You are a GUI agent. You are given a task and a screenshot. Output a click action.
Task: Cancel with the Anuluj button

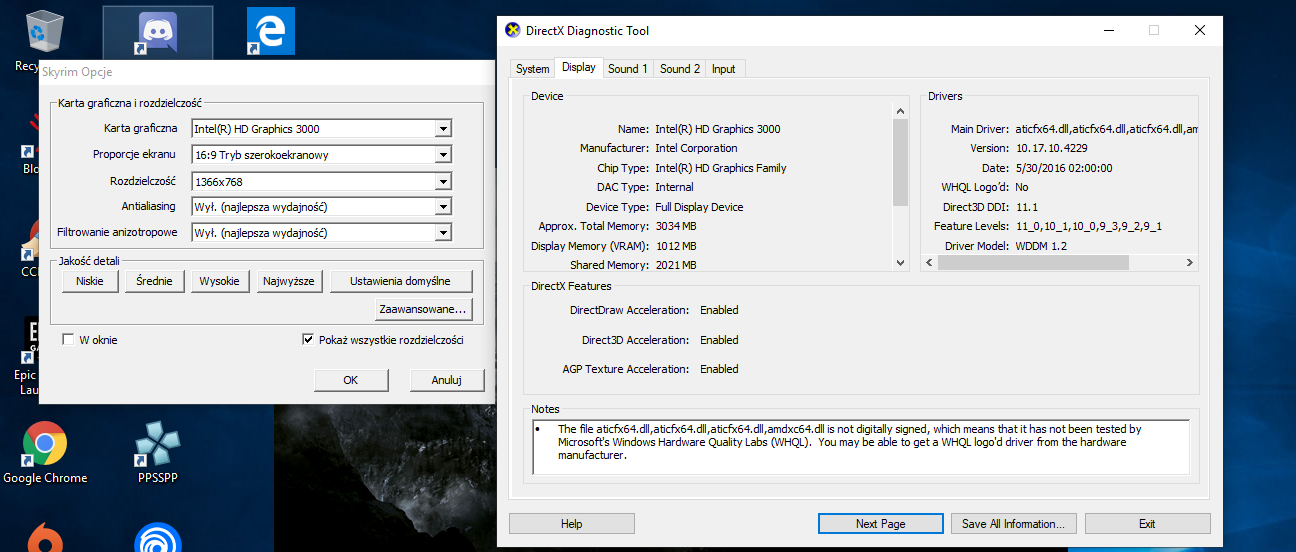tap(446, 380)
